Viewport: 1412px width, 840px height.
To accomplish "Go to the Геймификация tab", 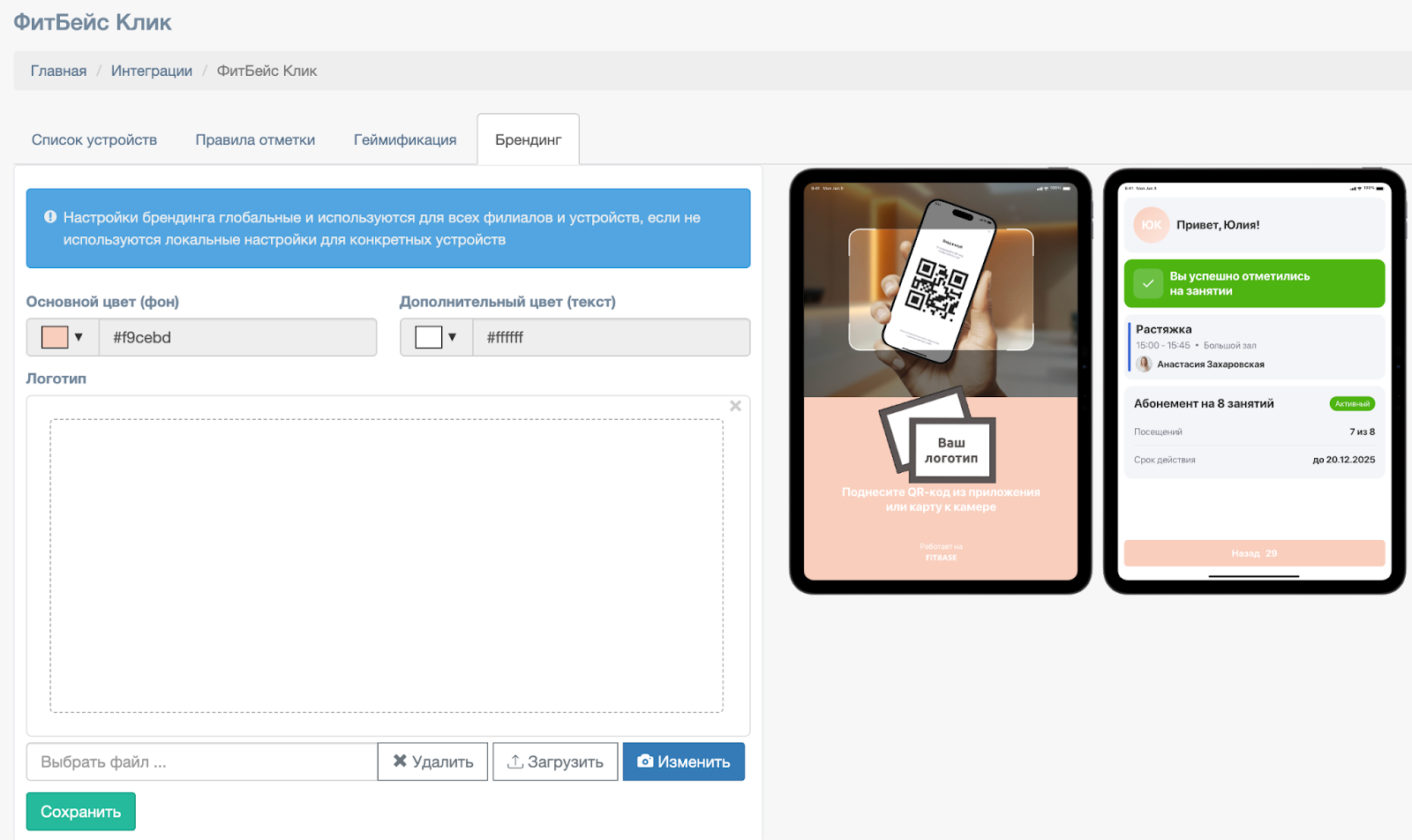I will (x=405, y=139).
